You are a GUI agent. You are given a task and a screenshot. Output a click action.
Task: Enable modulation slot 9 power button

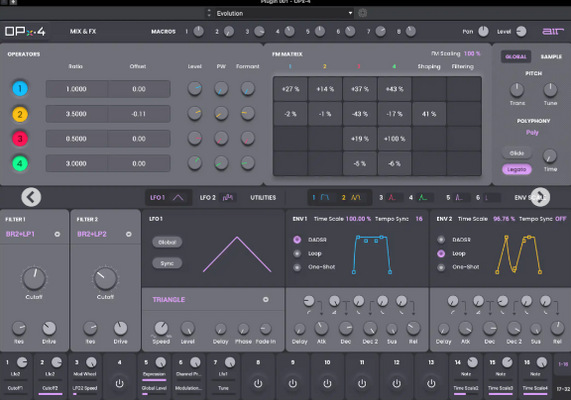[x=292, y=383]
